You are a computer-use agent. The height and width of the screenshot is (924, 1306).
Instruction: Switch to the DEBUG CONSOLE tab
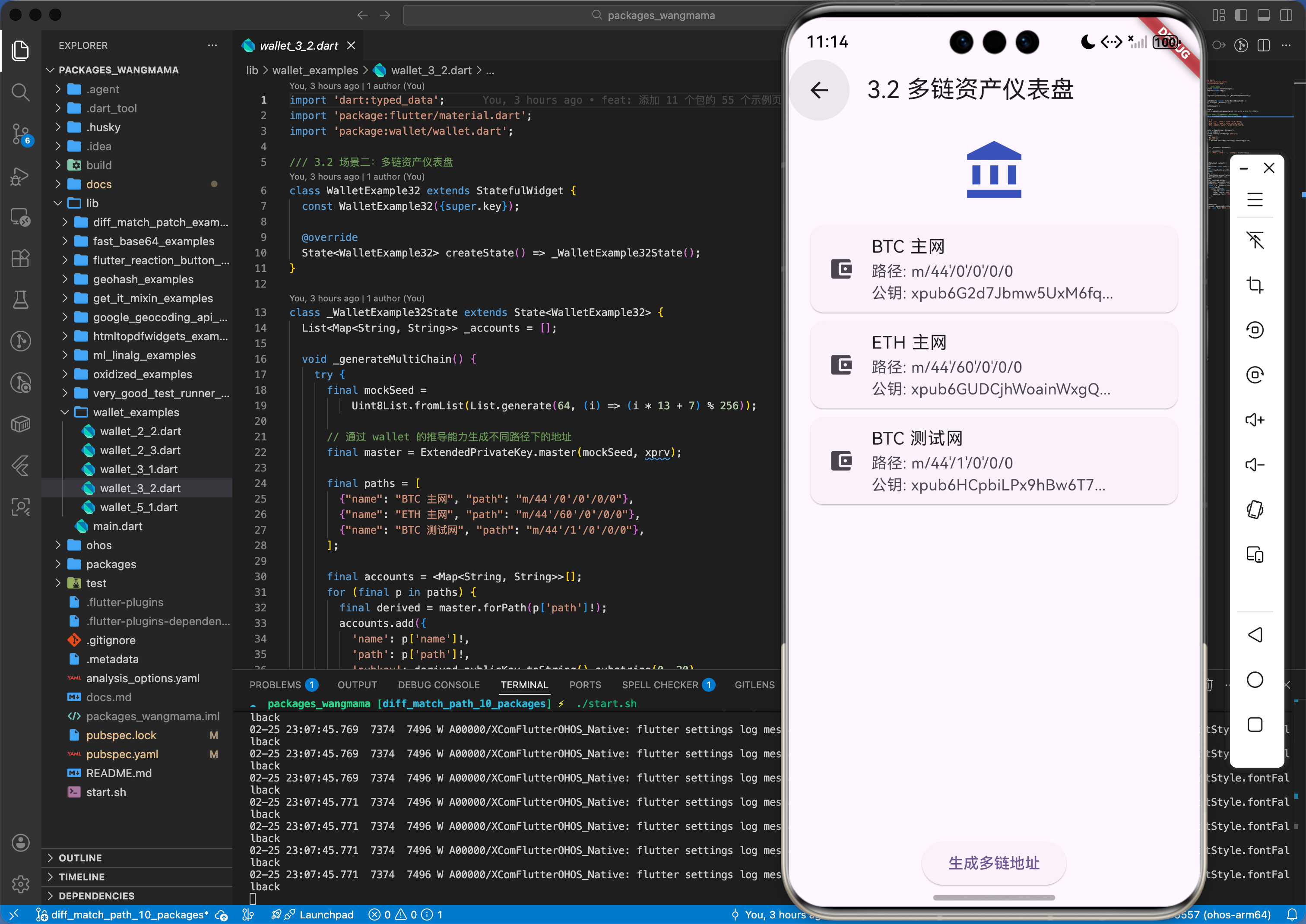pyautogui.click(x=438, y=684)
